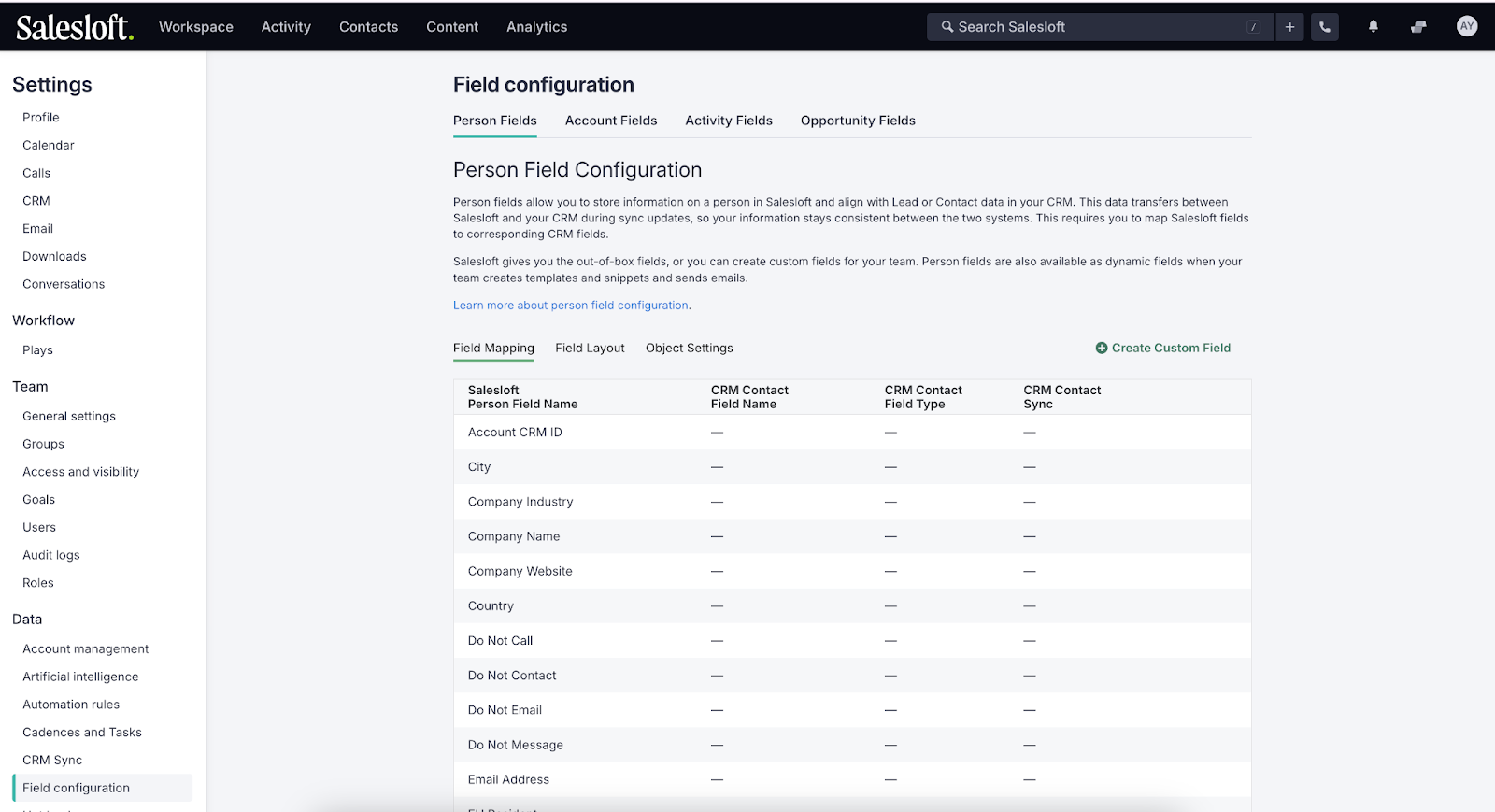Open the Workspace menu
The width and height of the screenshot is (1495, 812).
coord(196,27)
